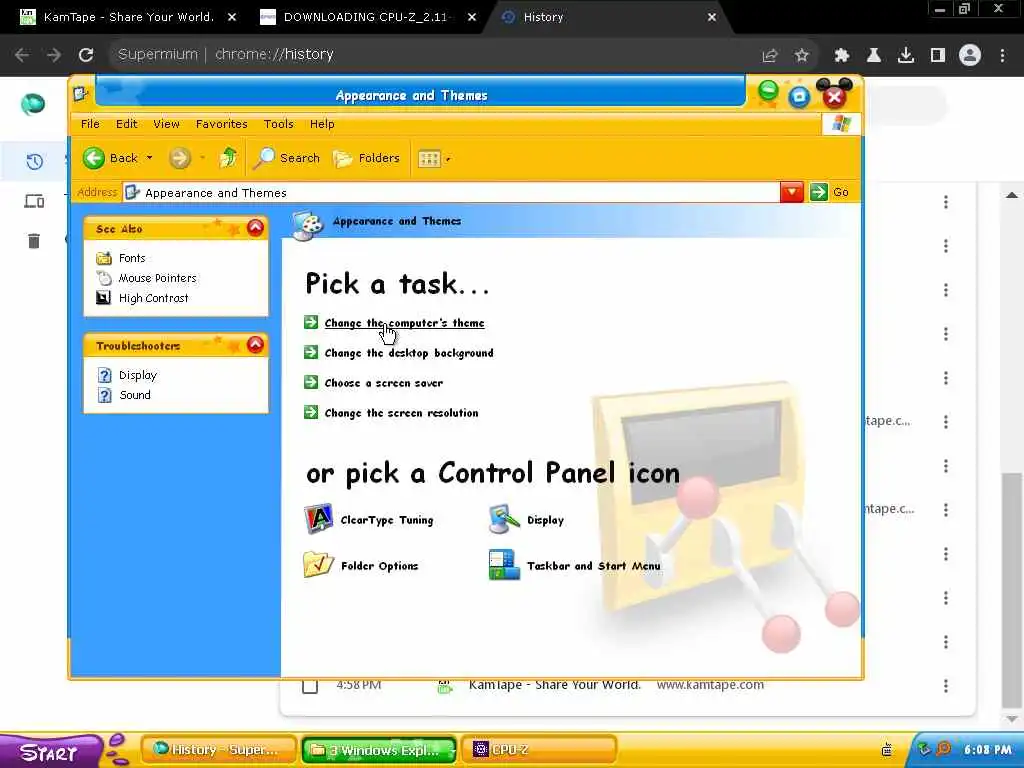Click Change the screen resolution
The width and height of the screenshot is (1024, 768).
point(401,413)
